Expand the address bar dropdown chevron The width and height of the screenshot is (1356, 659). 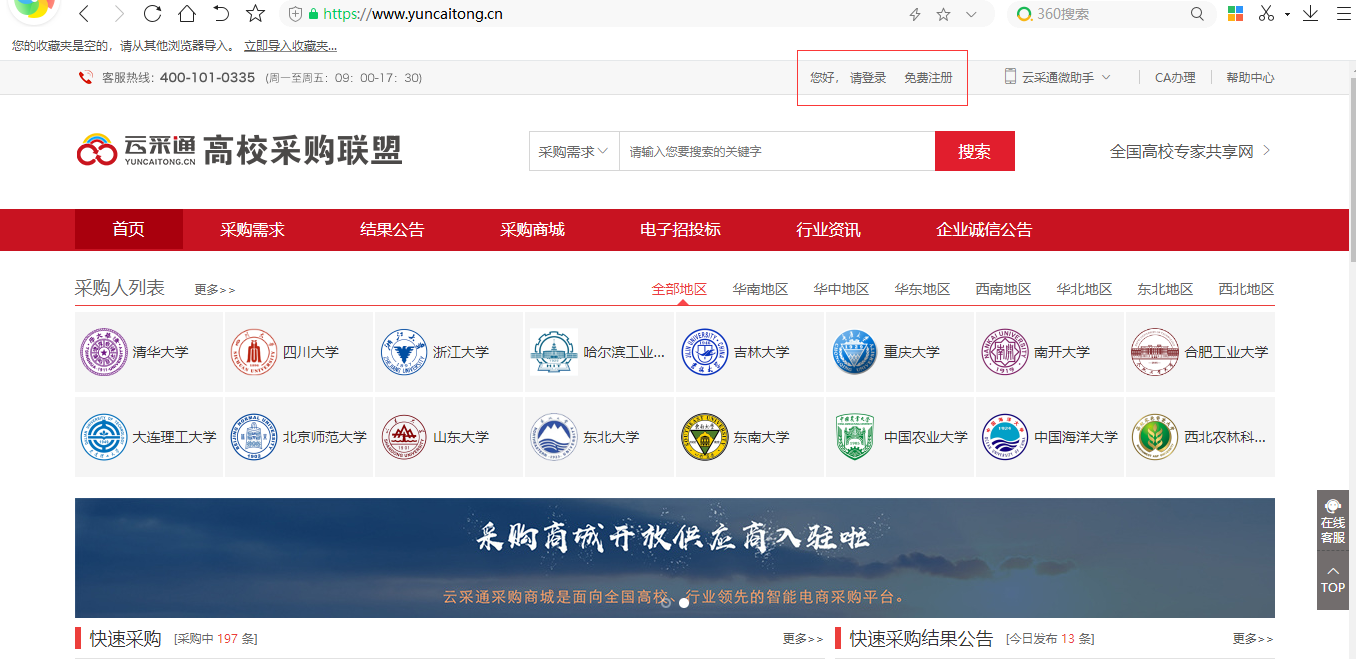point(971,14)
